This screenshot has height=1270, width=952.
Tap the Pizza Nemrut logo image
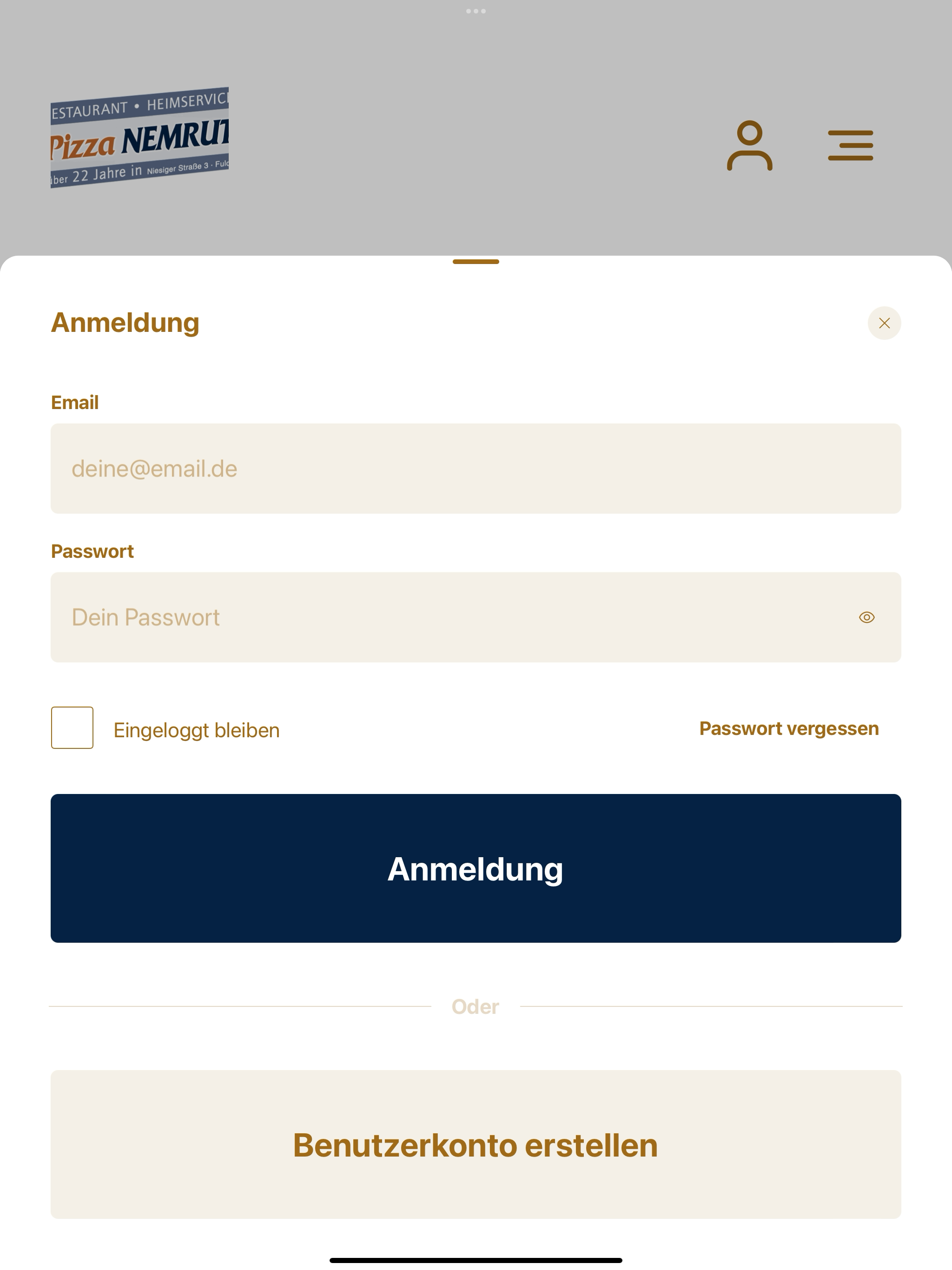click(x=139, y=138)
